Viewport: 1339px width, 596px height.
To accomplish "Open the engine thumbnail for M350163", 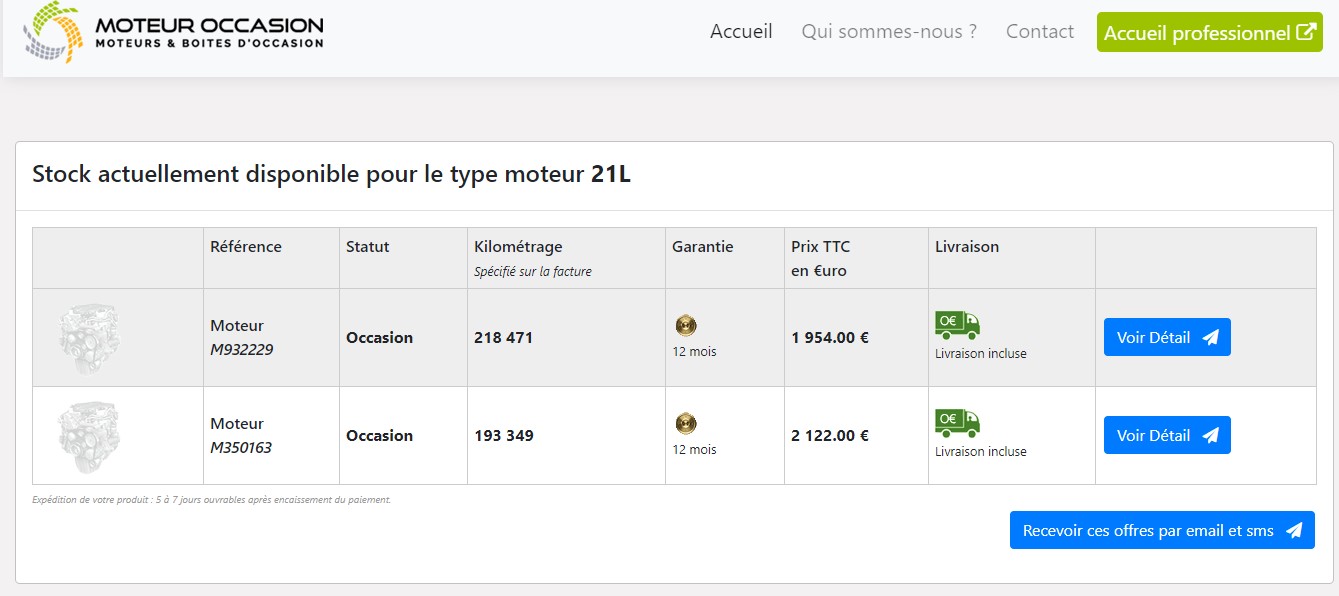I will (x=90, y=435).
